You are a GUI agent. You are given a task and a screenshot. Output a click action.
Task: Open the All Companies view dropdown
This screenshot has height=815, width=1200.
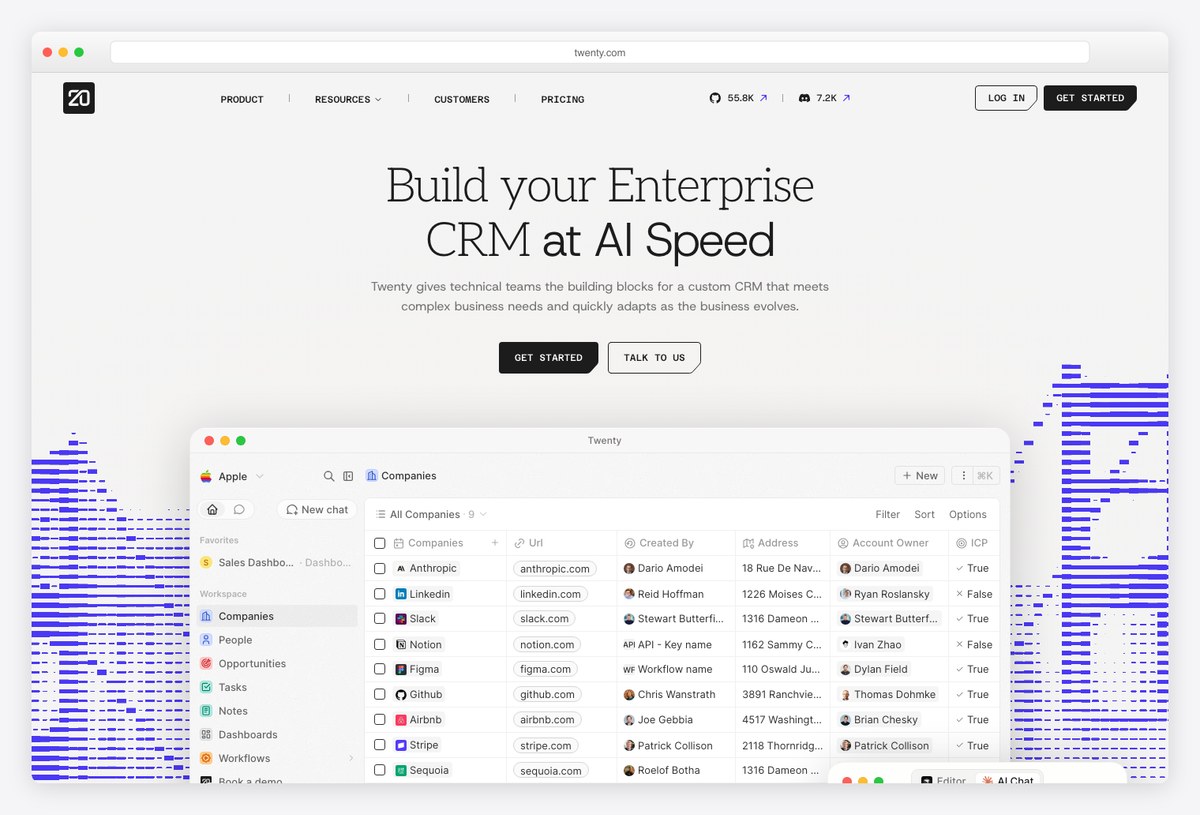[x=431, y=514]
